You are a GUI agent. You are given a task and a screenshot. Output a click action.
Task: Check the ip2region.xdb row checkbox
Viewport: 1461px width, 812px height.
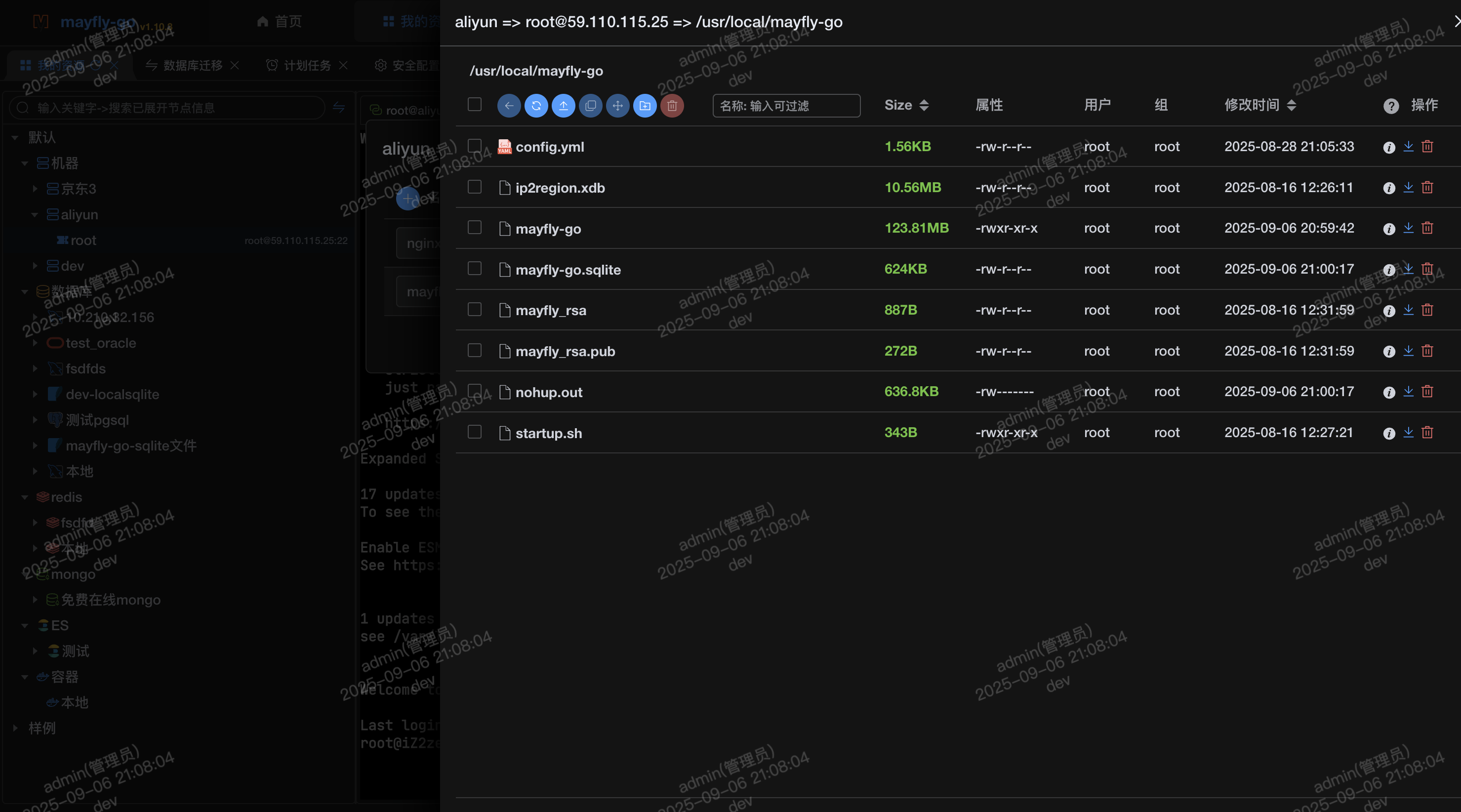coord(474,187)
